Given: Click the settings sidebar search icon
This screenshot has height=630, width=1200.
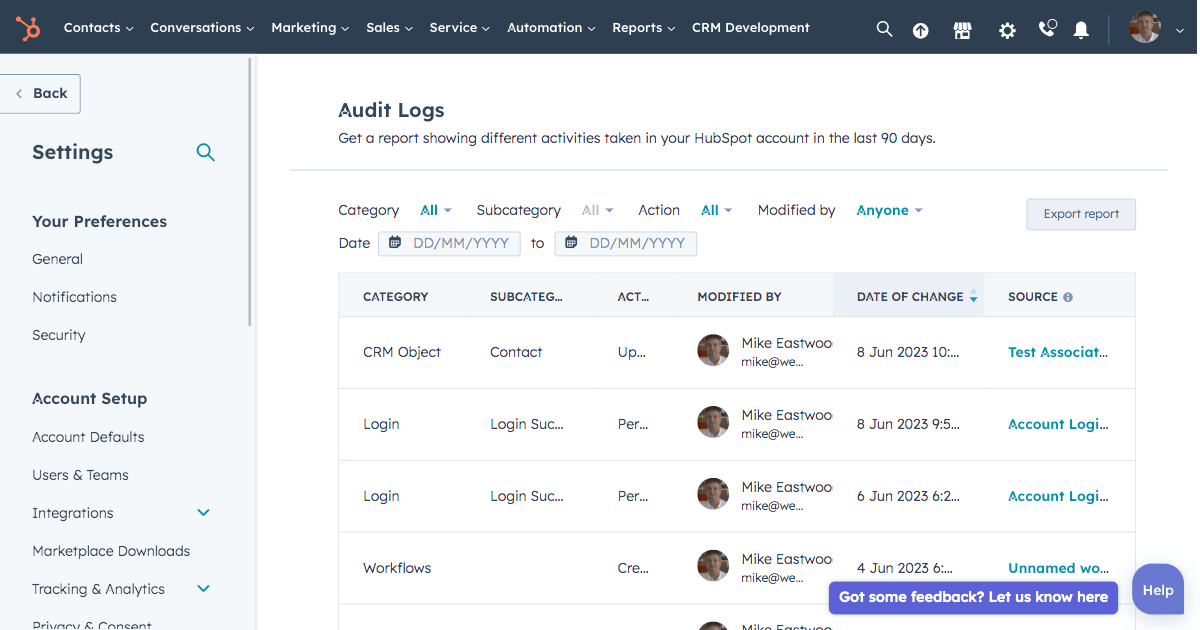Looking at the screenshot, I should [206, 152].
